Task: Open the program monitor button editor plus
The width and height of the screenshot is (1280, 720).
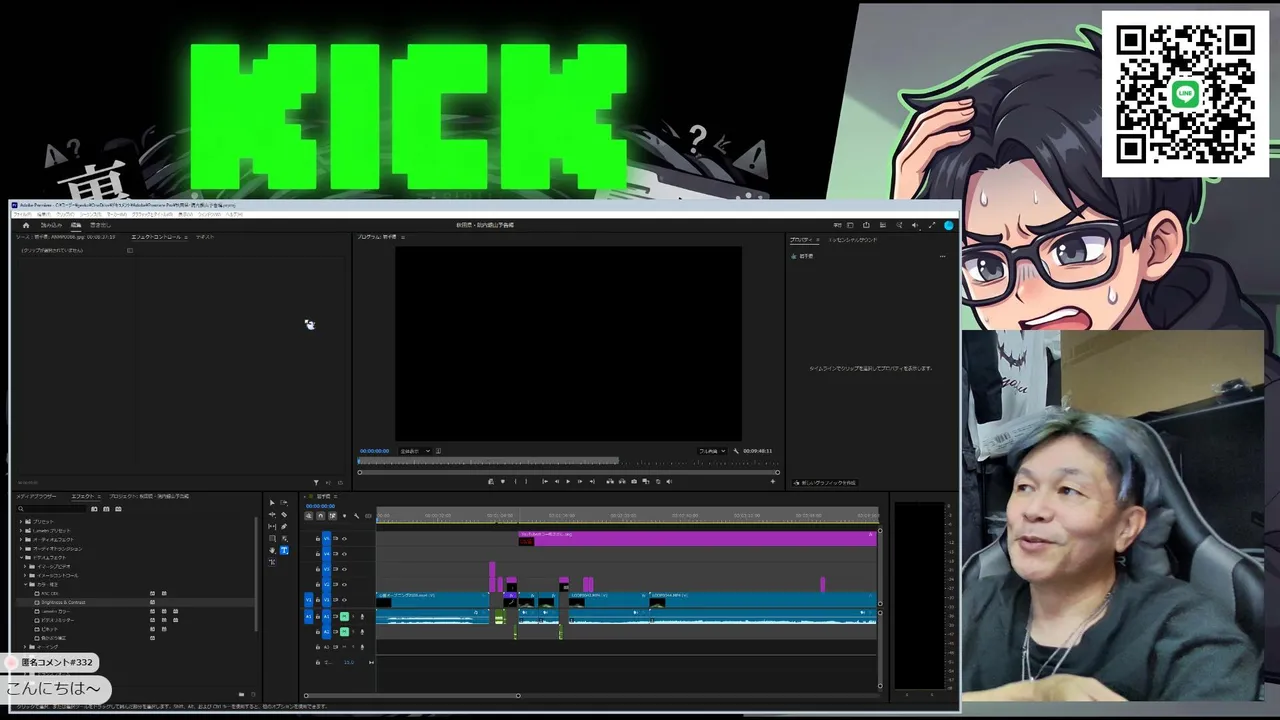Action: pyautogui.click(x=772, y=481)
